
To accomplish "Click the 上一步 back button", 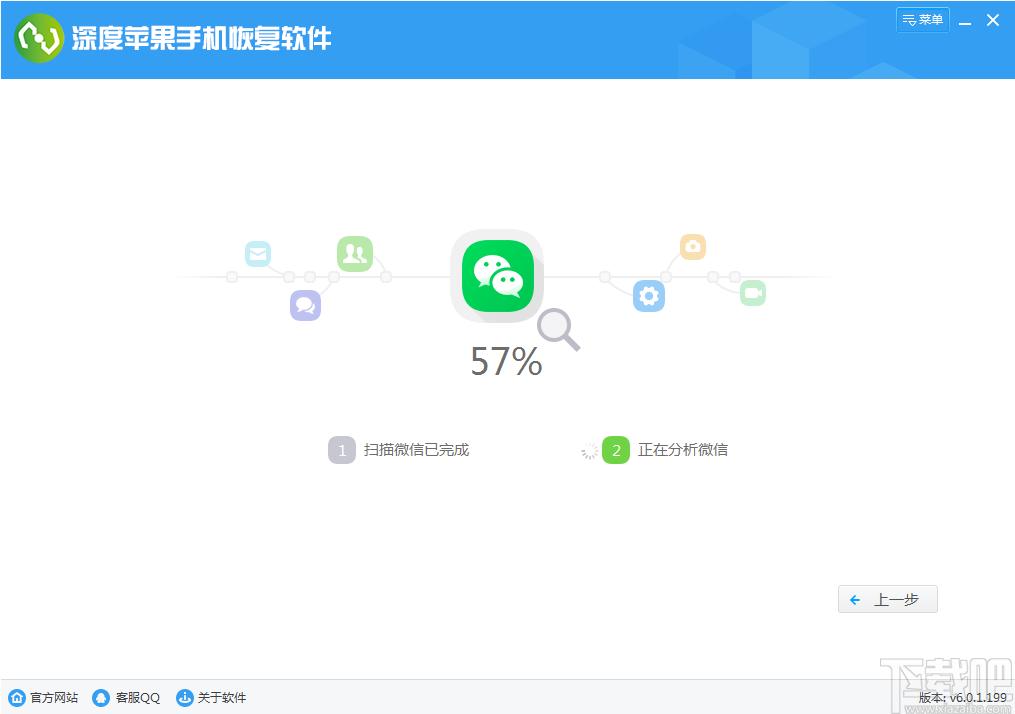I will pyautogui.click(x=887, y=599).
